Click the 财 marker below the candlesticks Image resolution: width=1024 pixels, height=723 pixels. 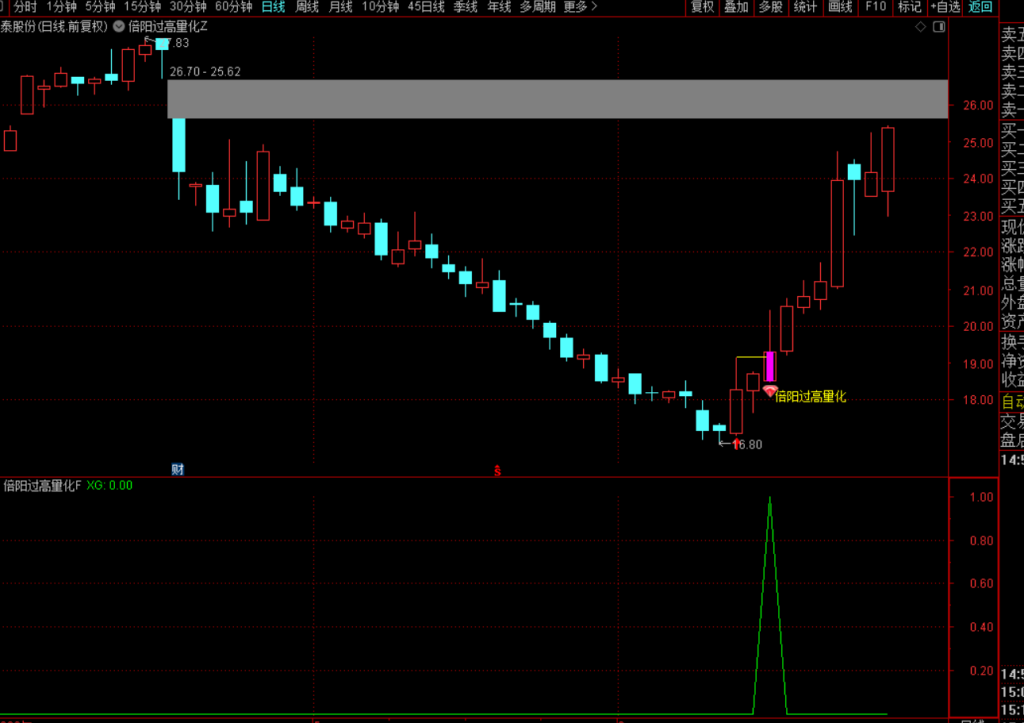point(178,469)
